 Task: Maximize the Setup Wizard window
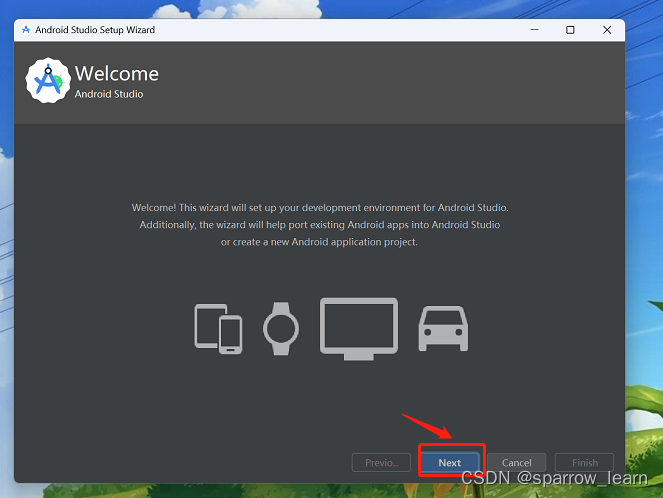570,30
